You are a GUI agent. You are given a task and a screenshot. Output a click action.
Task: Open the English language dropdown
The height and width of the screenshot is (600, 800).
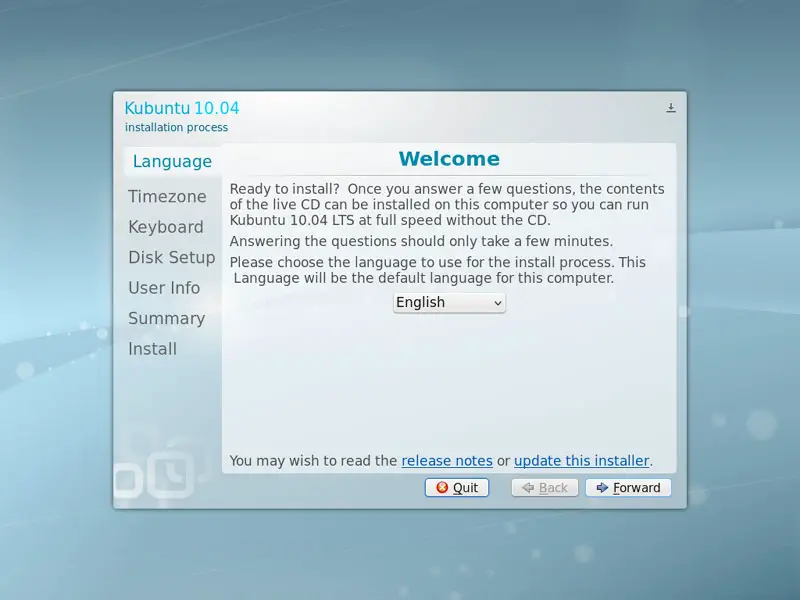pos(449,303)
